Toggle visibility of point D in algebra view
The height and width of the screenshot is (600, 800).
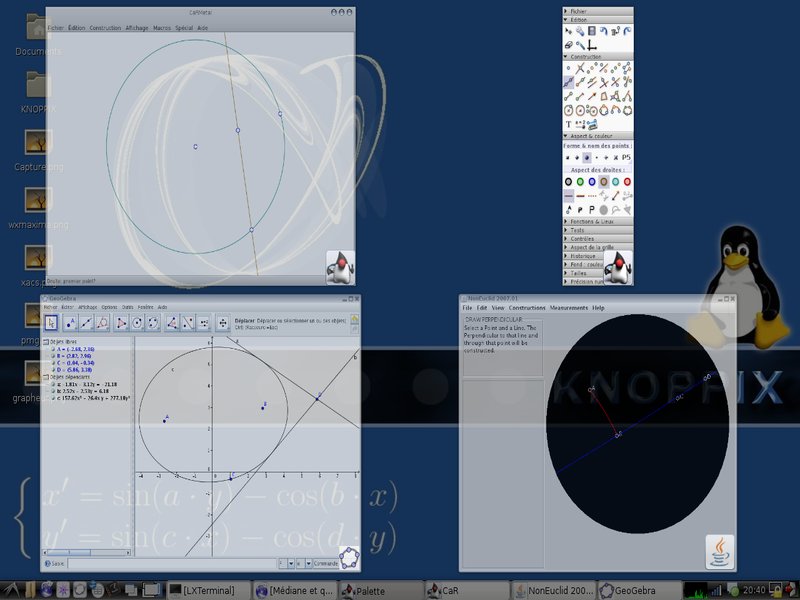53,370
